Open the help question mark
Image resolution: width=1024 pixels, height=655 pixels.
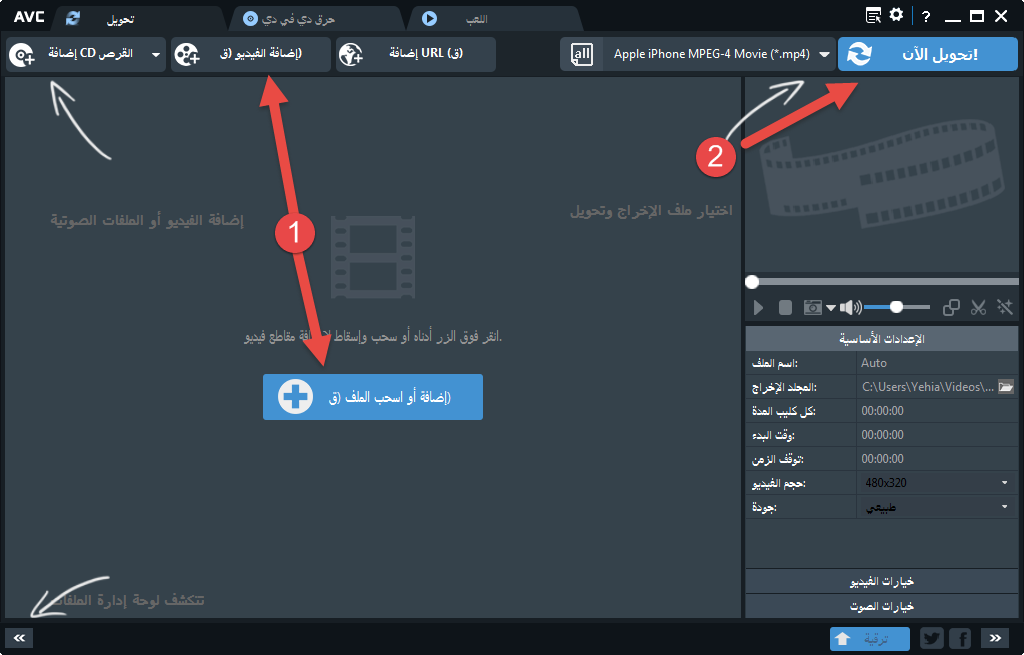pyautogui.click(x=925, y=16)
